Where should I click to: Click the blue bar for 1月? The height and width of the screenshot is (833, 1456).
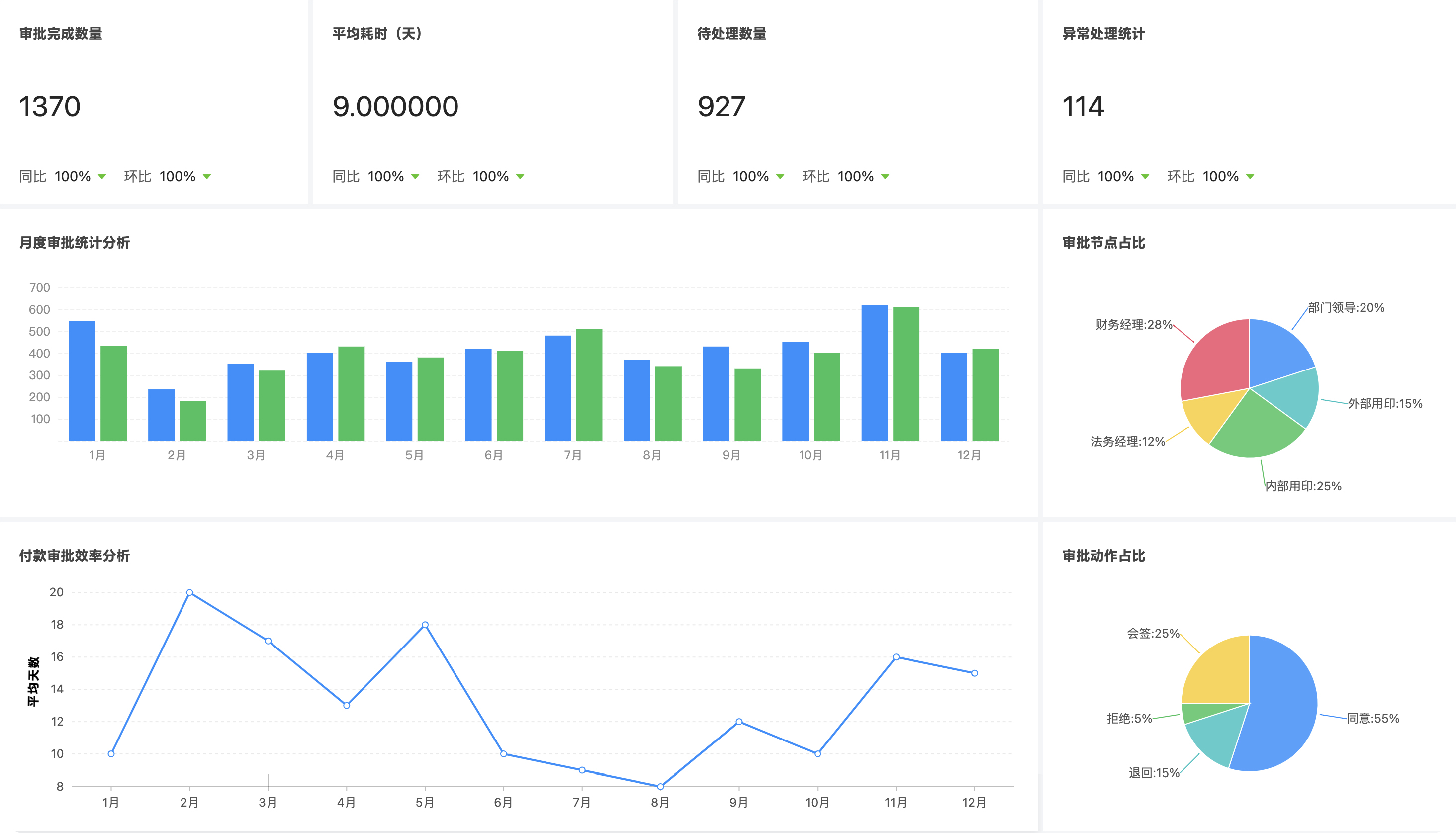tap(82, 381)
